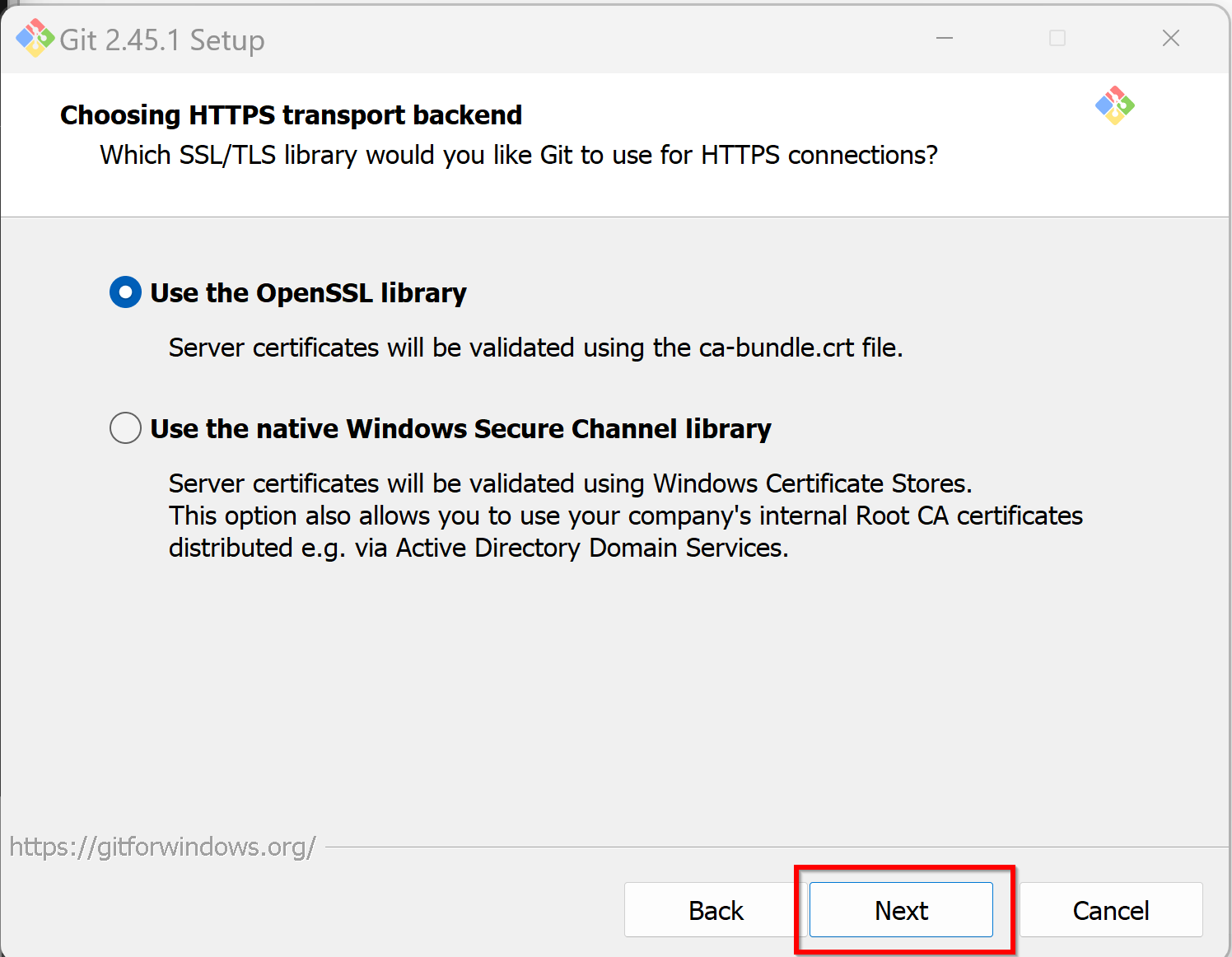Click the Next button
This screenshot has height=957, width=1232.
(x=901, y=910)
